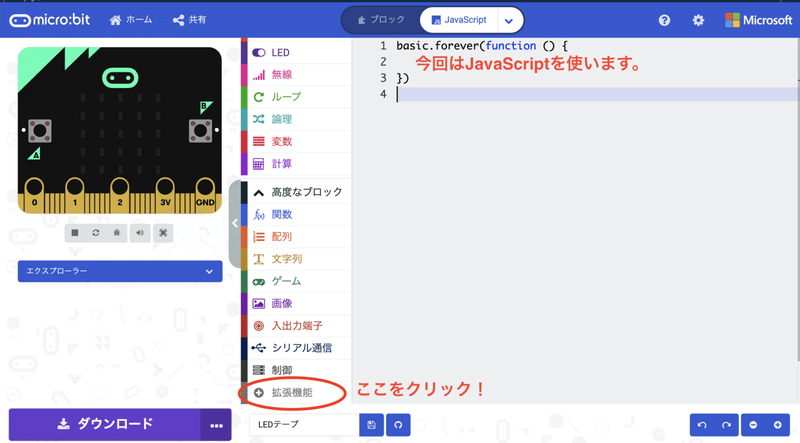Viewport: 800px width, 443px height.
Task: Zoom in the editor
Action: pyautogui.click(x=778, y=425)
